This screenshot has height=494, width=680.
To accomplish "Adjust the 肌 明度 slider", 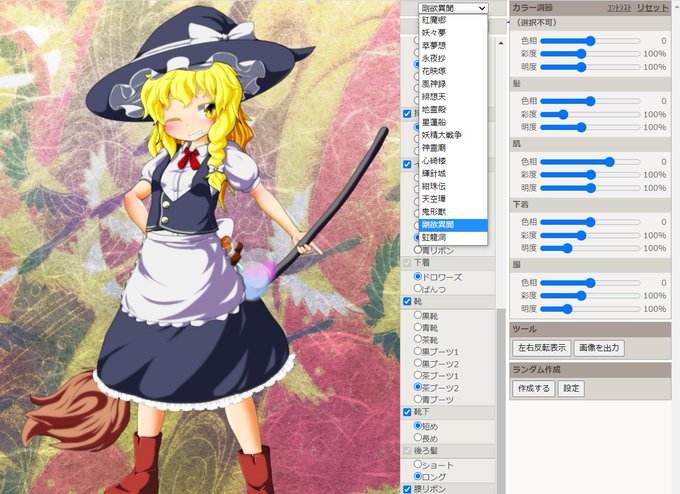I will 590,188.
